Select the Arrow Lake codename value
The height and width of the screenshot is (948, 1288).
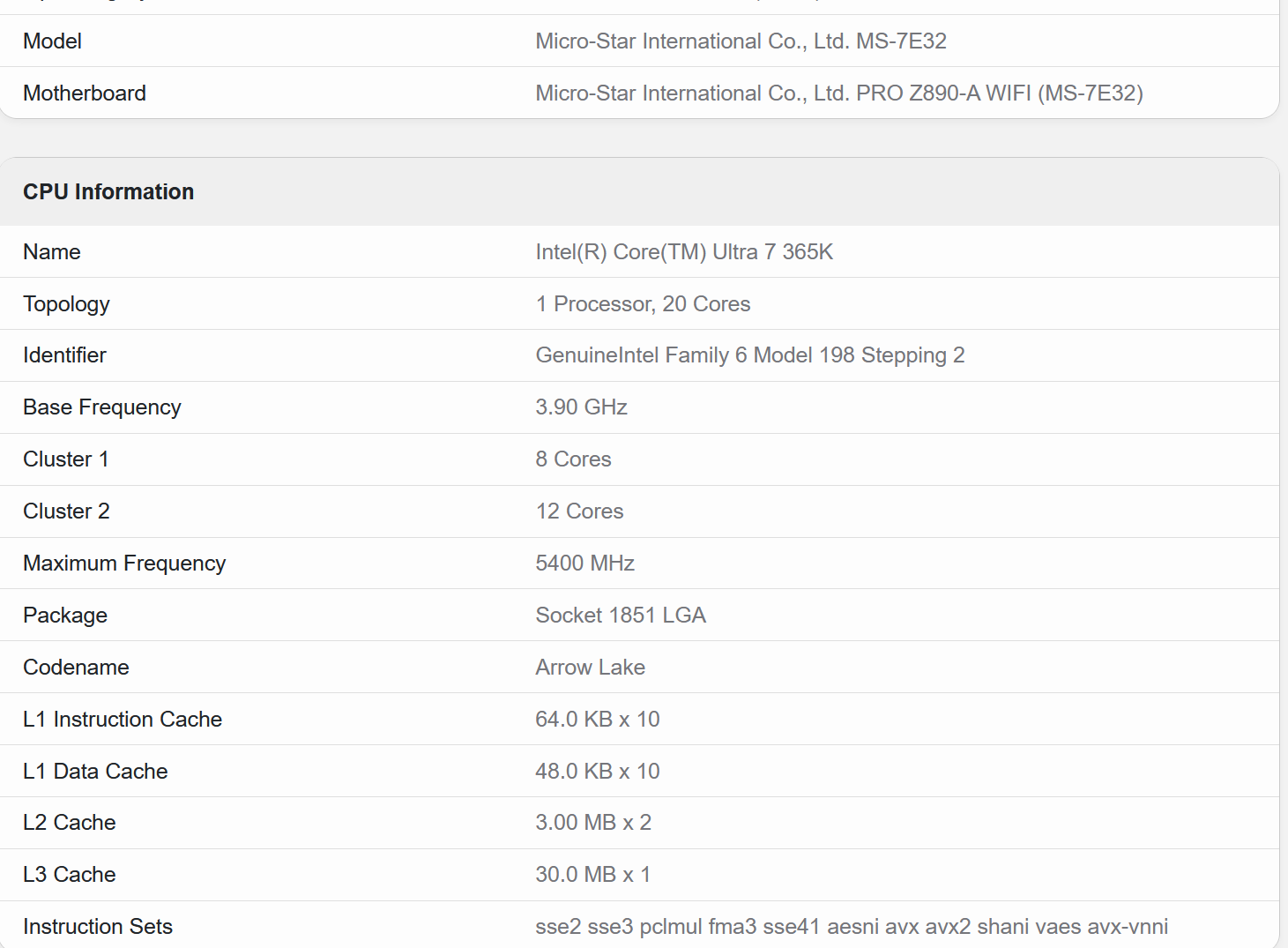pos(590,668)
